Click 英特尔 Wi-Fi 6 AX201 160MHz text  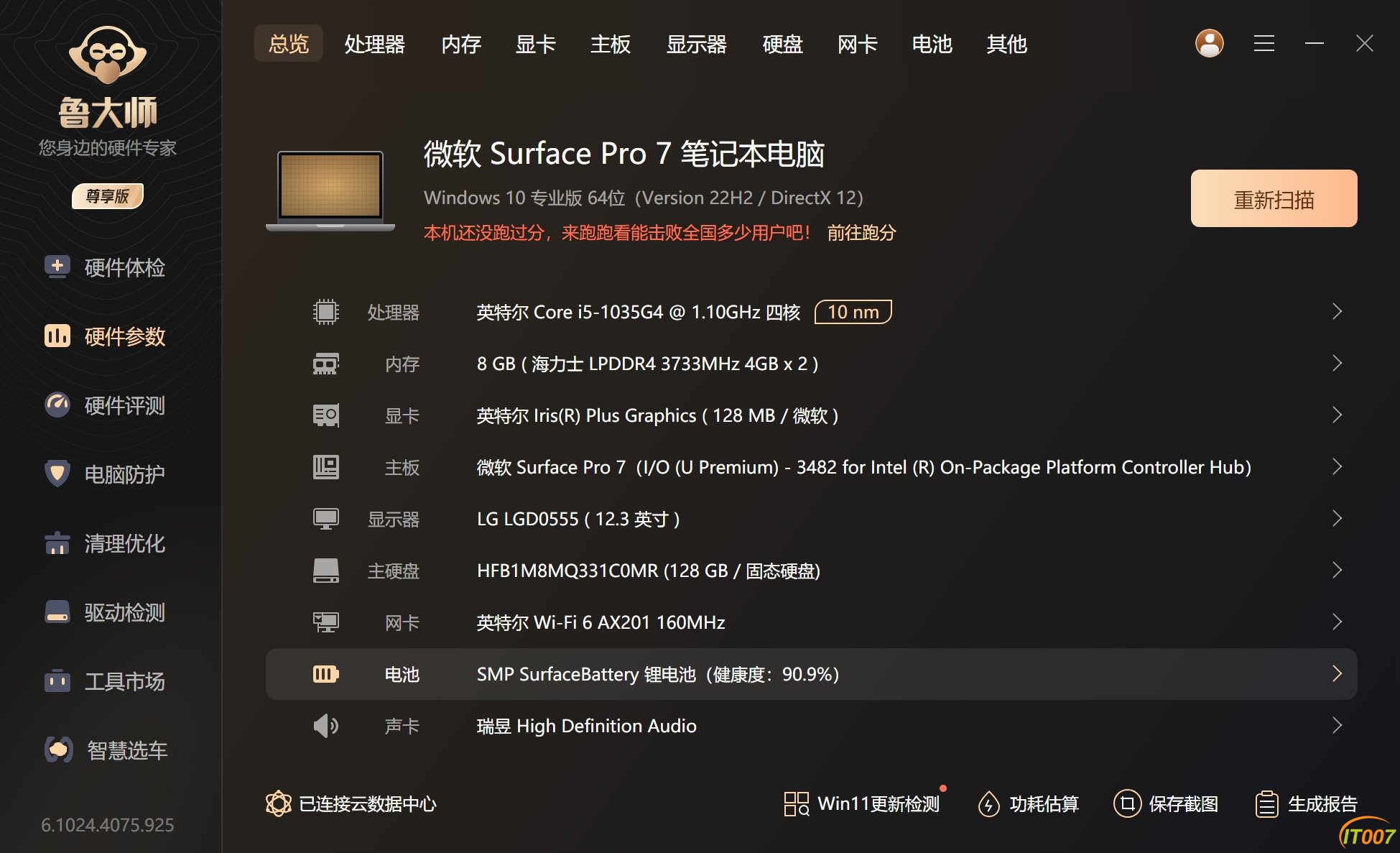point(601,622)
